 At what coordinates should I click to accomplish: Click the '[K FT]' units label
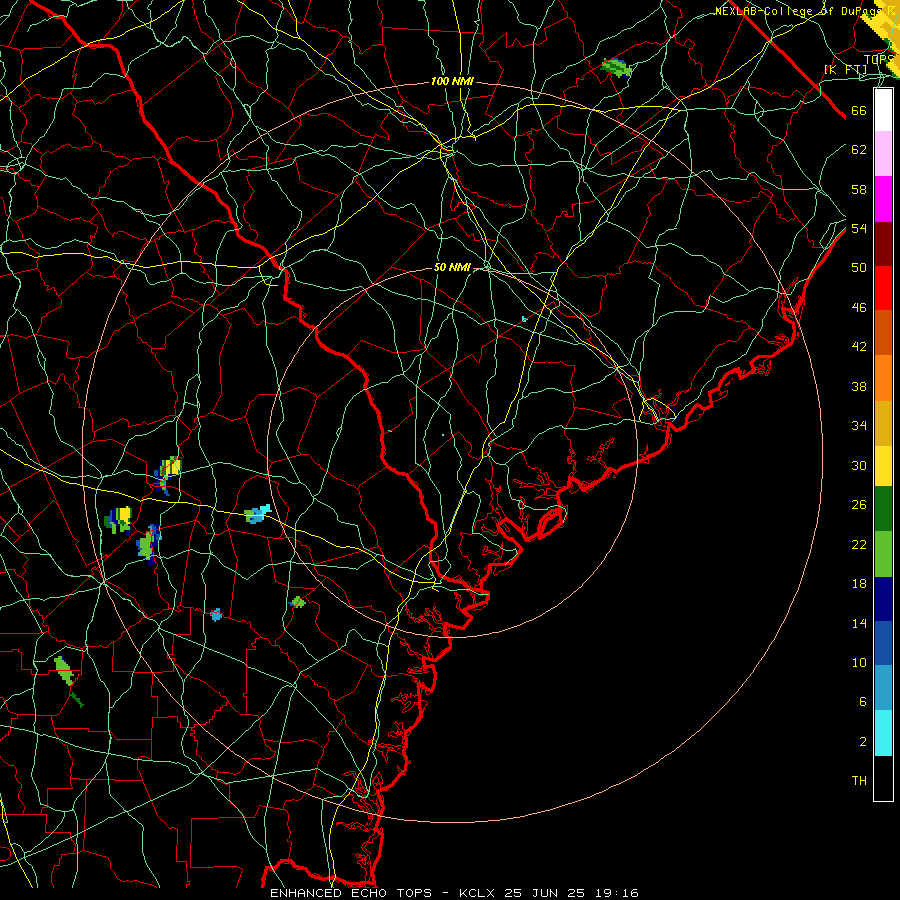click(845, 69)
